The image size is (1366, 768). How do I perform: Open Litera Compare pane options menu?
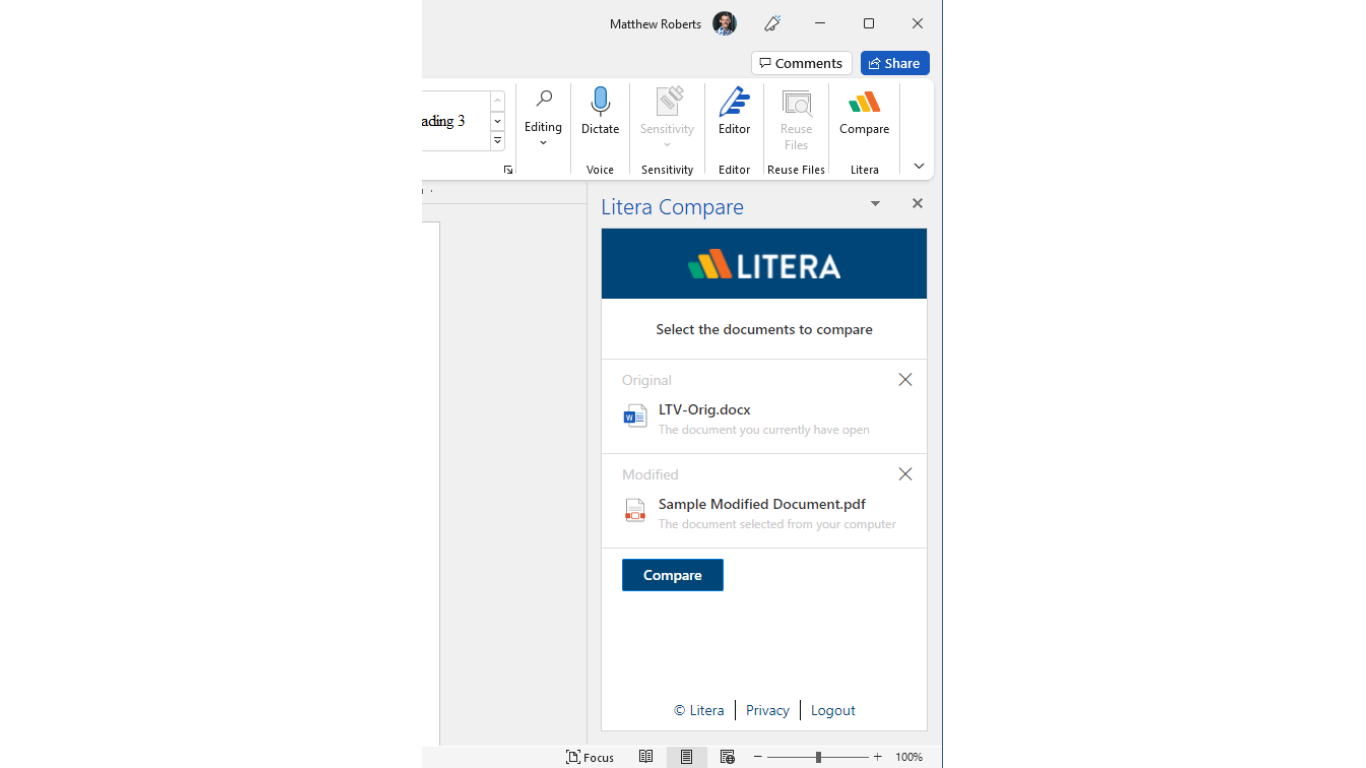[x=875, y=204]
